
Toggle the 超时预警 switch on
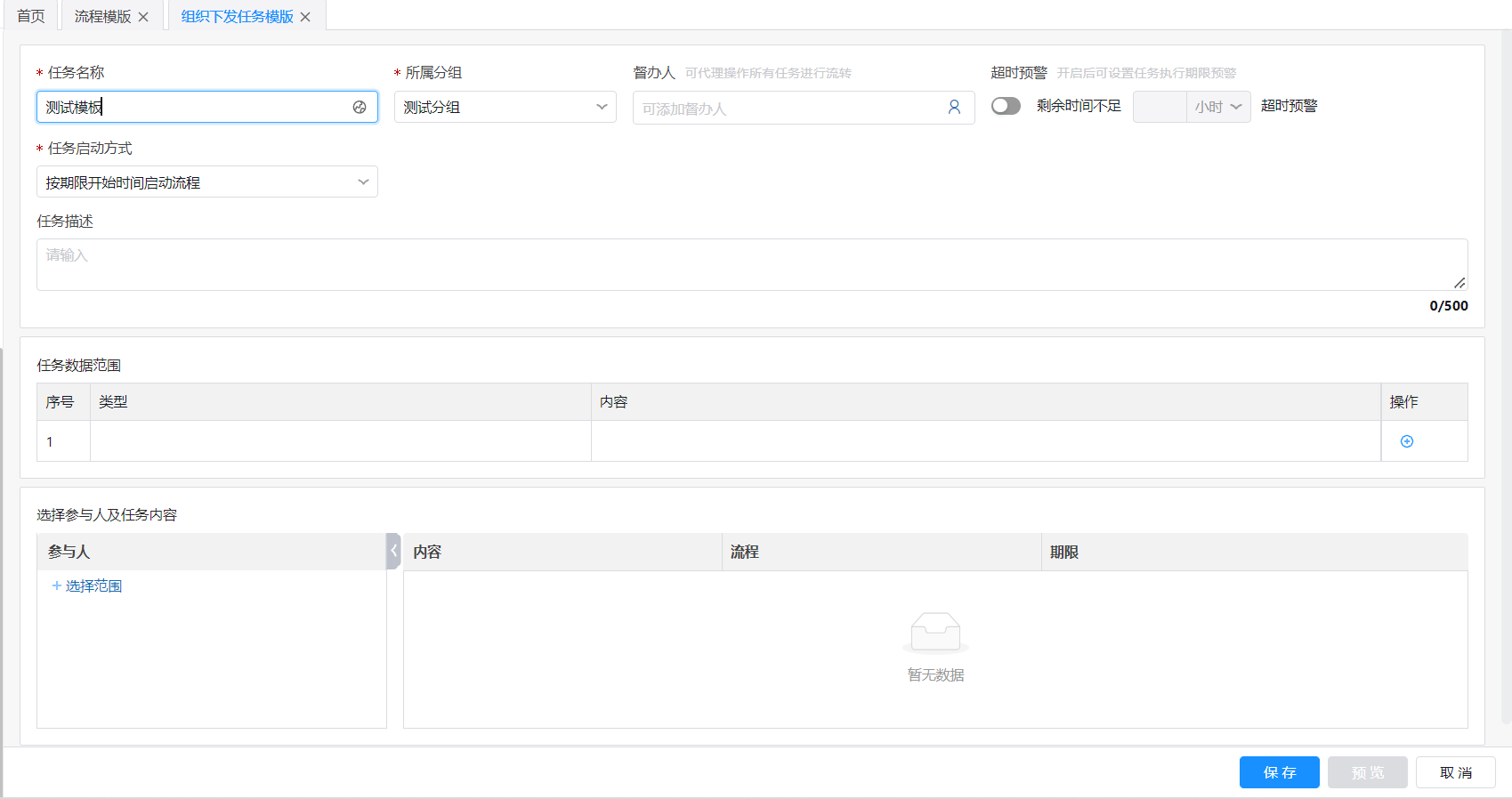[x=1006, y=106]
